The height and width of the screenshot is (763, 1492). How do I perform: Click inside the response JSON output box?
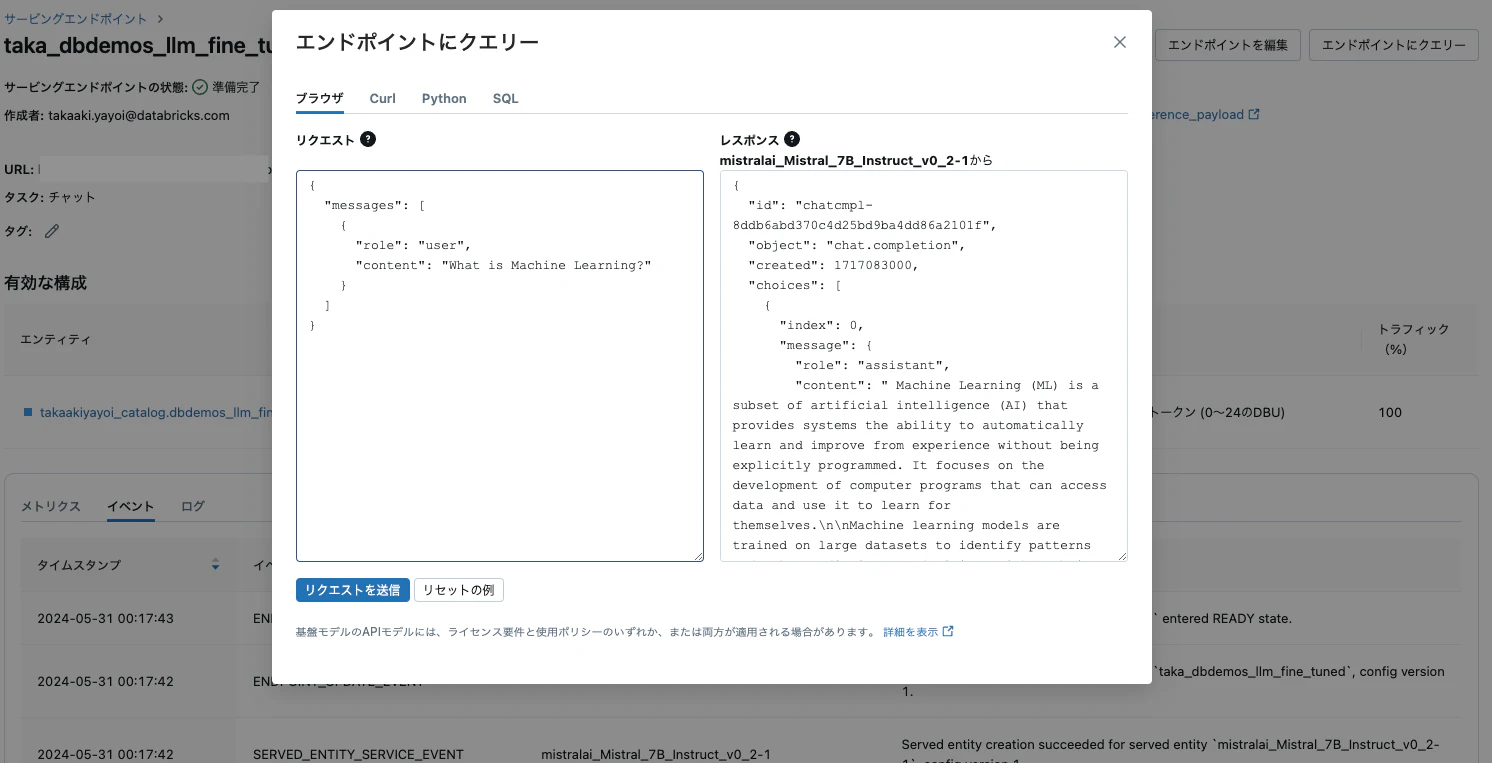pos(924,366)
